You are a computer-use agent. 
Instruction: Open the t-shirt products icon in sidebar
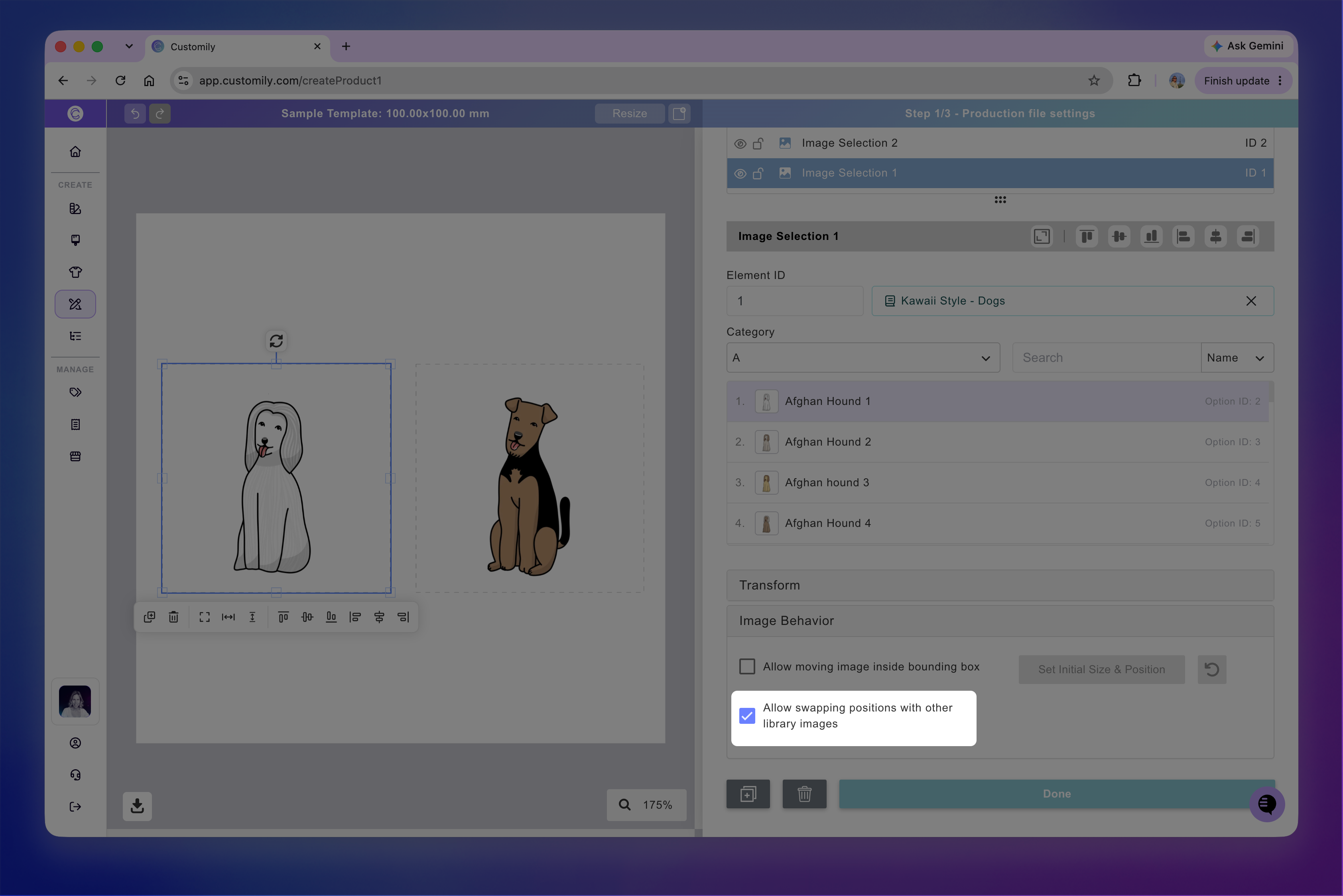tap(75, 272)
